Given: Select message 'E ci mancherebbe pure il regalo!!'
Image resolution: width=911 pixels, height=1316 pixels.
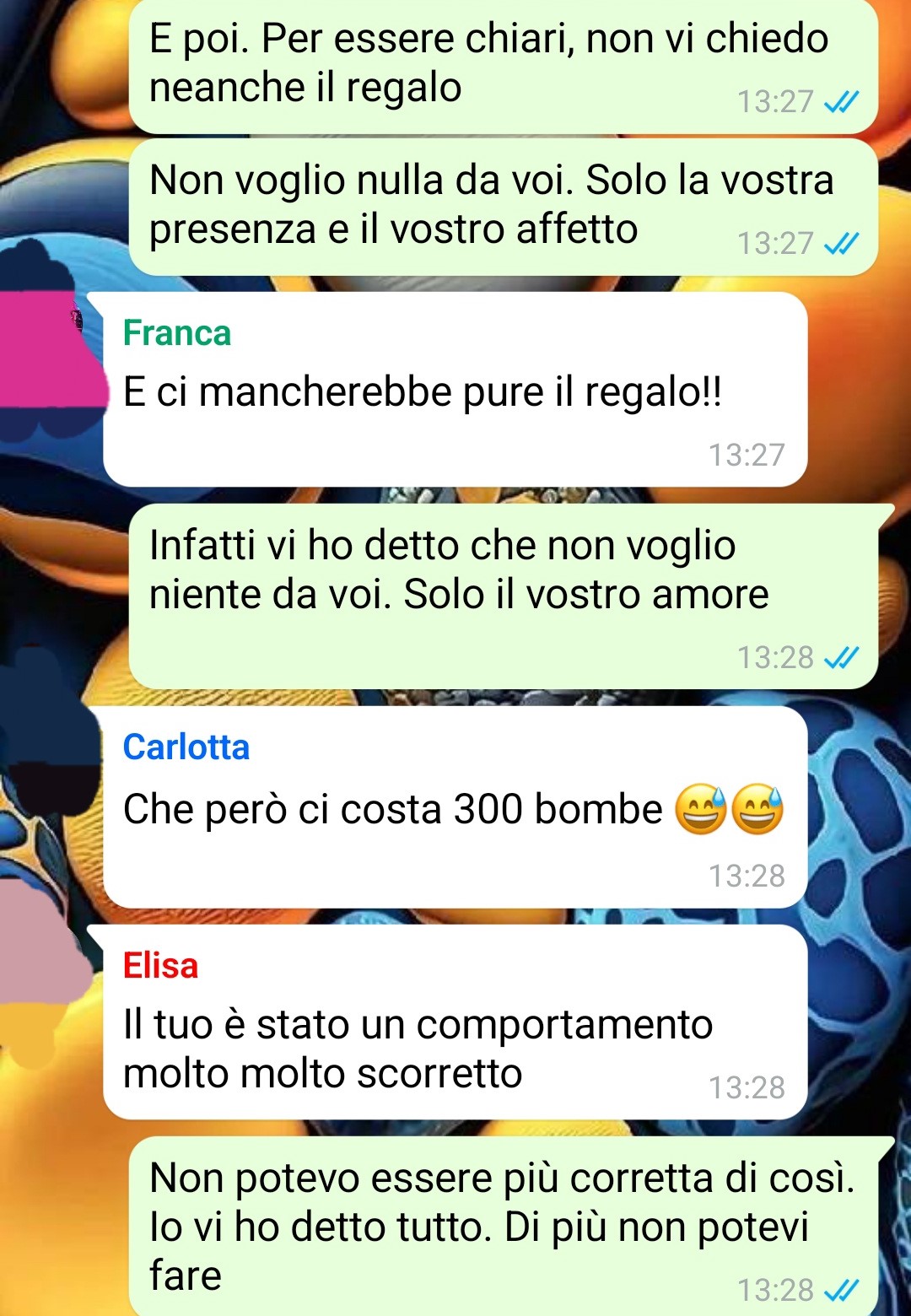Looking at the screenshot, I should point(455,389).
